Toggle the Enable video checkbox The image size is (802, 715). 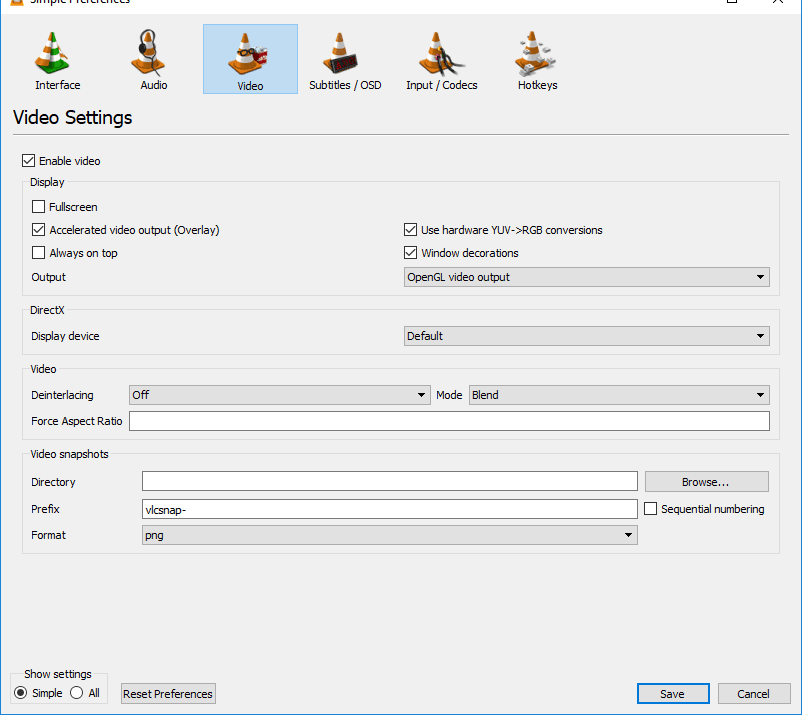click(x=29, y=161)
